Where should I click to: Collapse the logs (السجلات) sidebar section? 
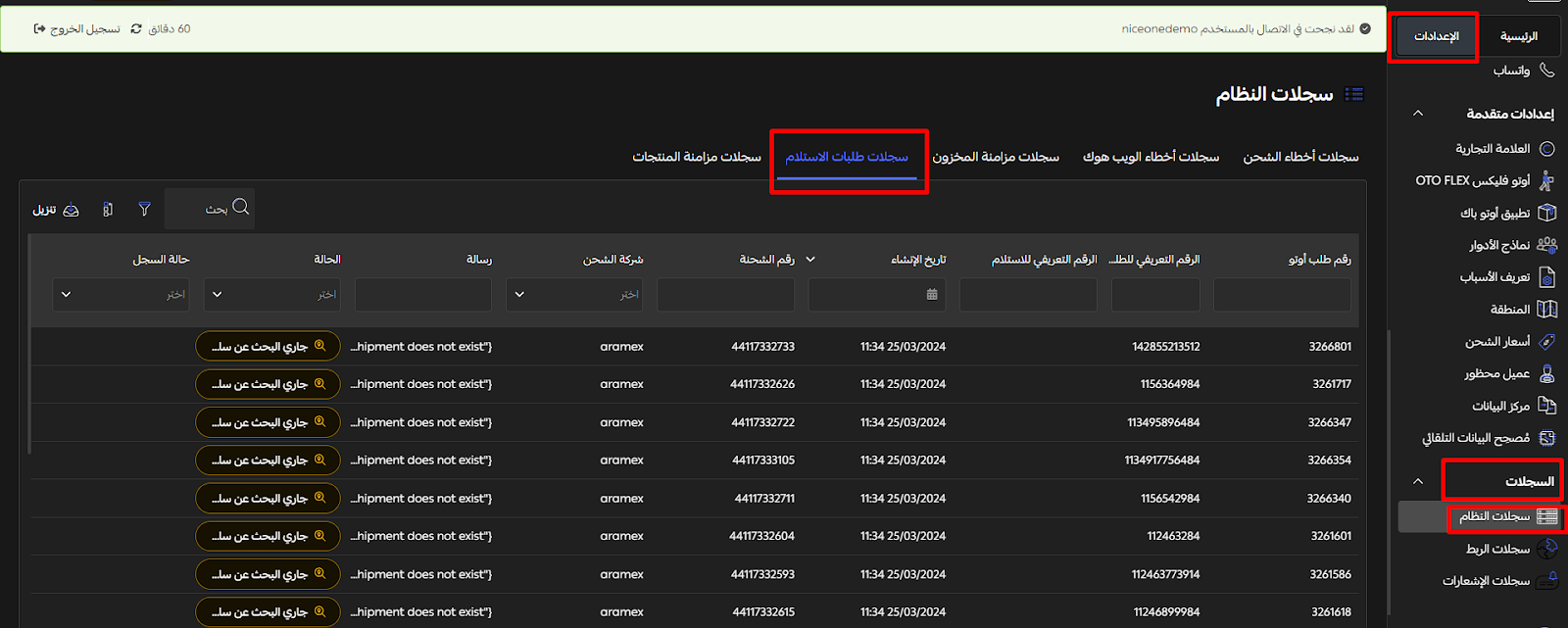tap(1418, 481)
